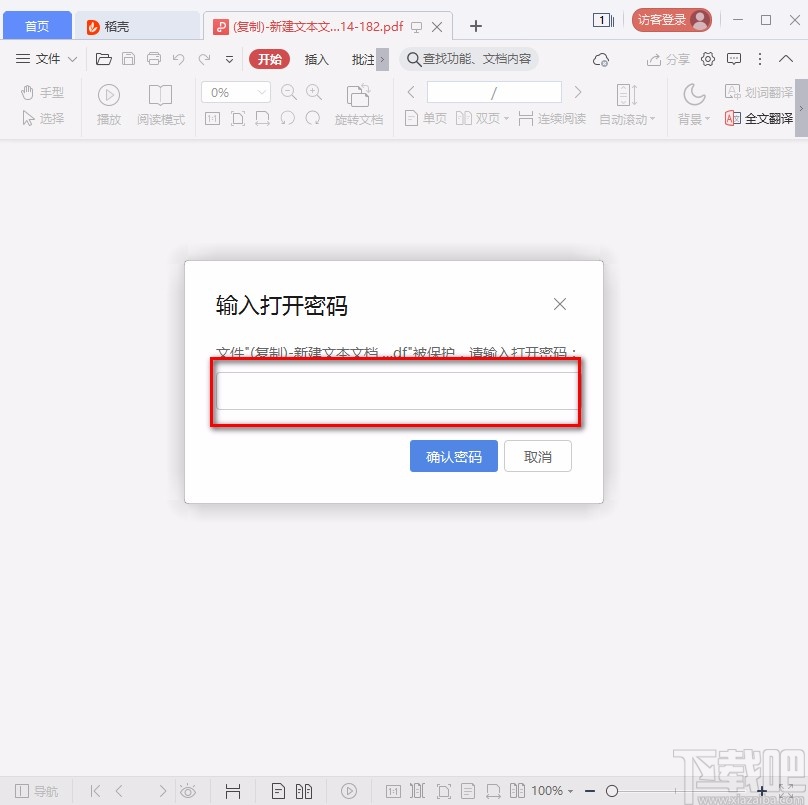
Task: Increase zoom with status bar plus
Action: [762, 791]
